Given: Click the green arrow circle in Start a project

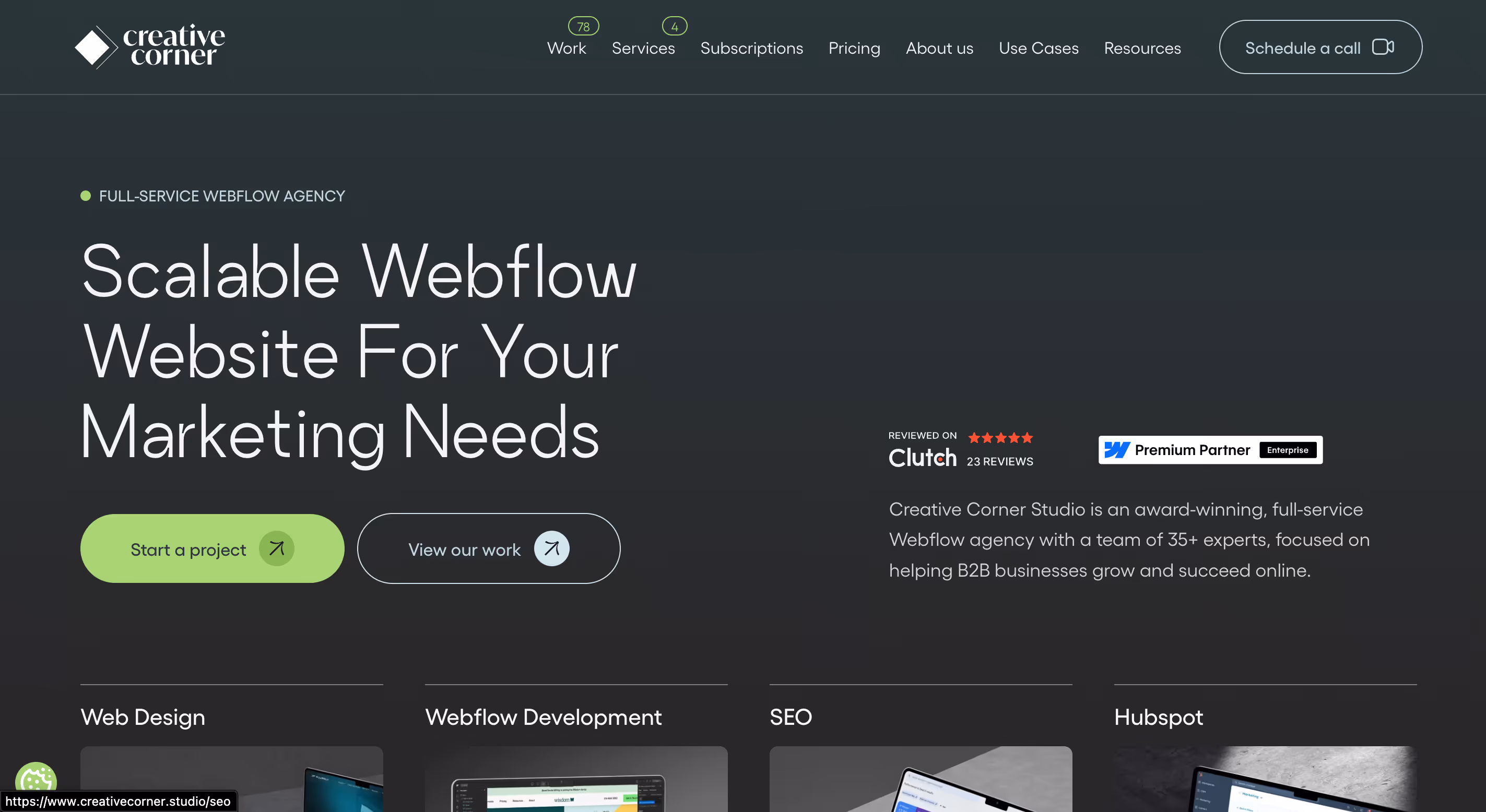Looking at the screenshot, I should pyautogui.click(x=276, y=548).
